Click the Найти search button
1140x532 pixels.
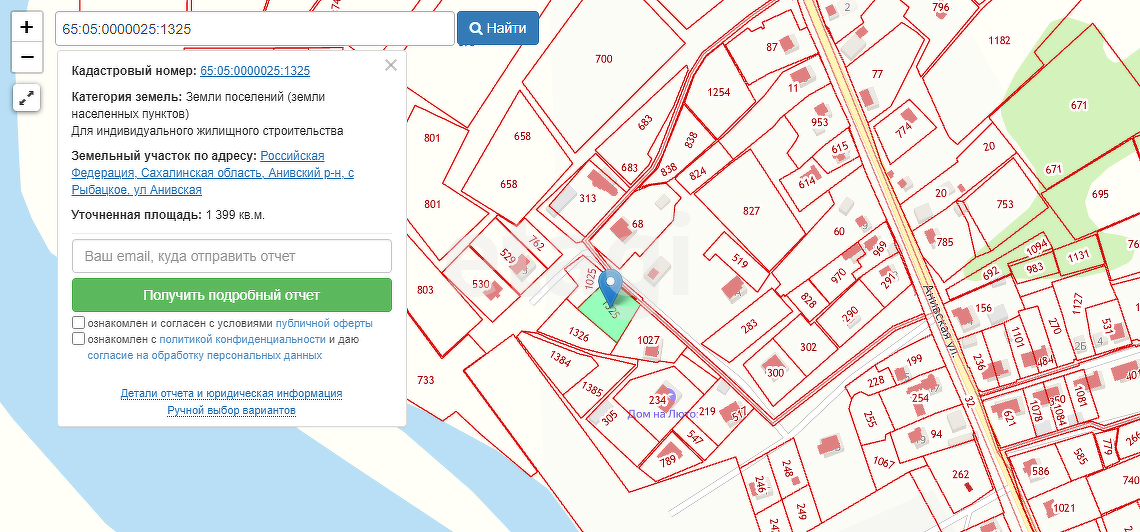pyautogui.click(x=498, y=29)
